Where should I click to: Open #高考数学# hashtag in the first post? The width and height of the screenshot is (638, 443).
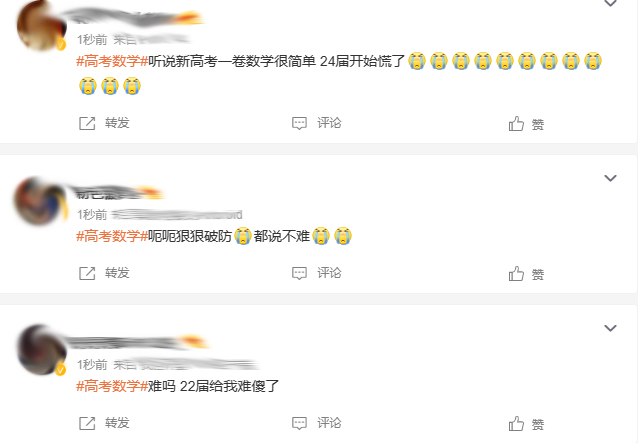pos(112,61)
